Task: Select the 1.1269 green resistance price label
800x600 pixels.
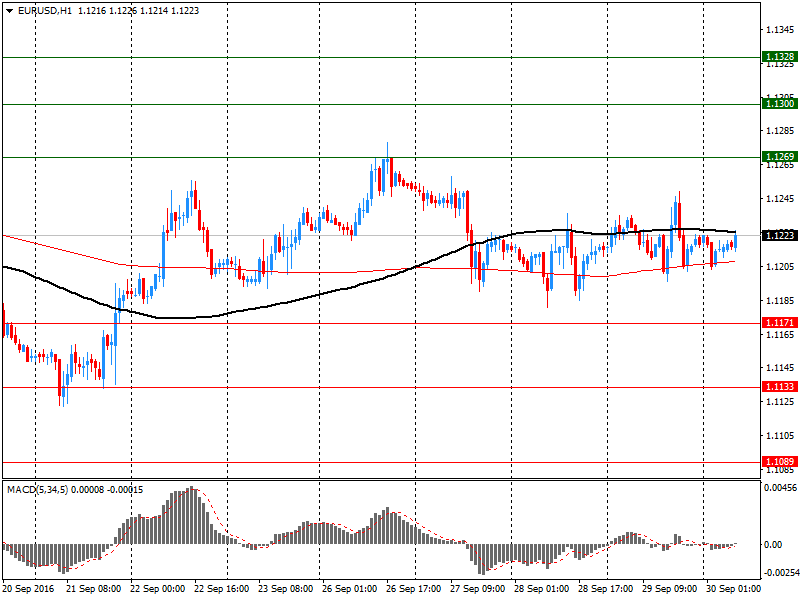Action: 780,157
